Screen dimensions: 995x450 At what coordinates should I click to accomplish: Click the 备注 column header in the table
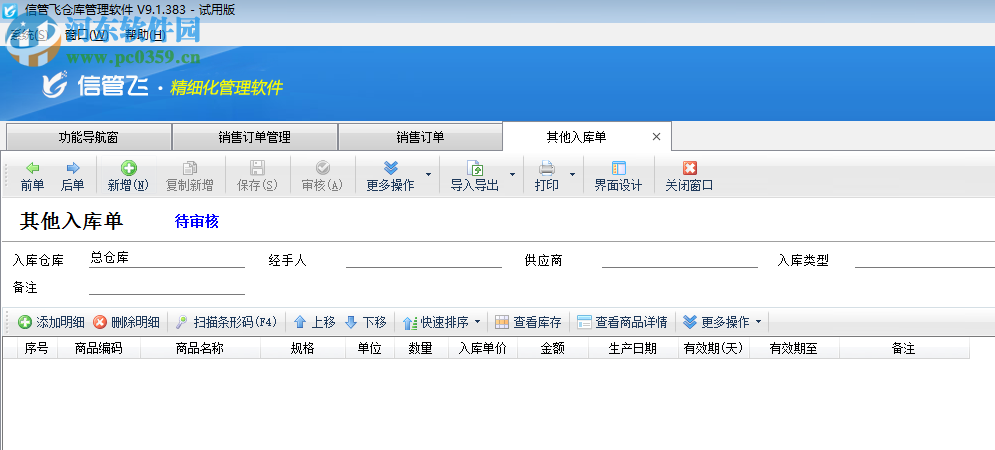[x=904, y=348]
